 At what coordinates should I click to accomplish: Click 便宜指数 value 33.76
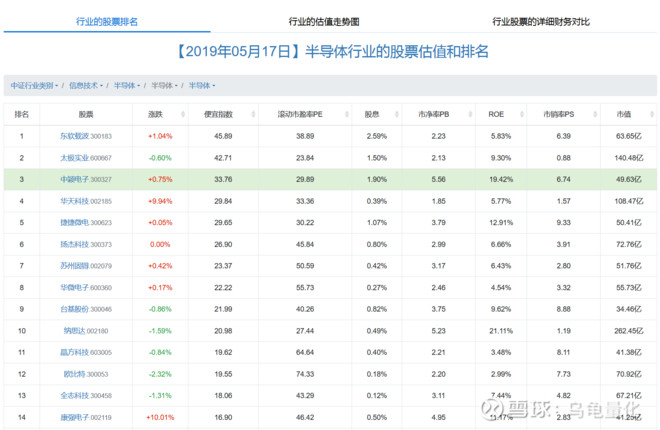[x=223, y=179]
